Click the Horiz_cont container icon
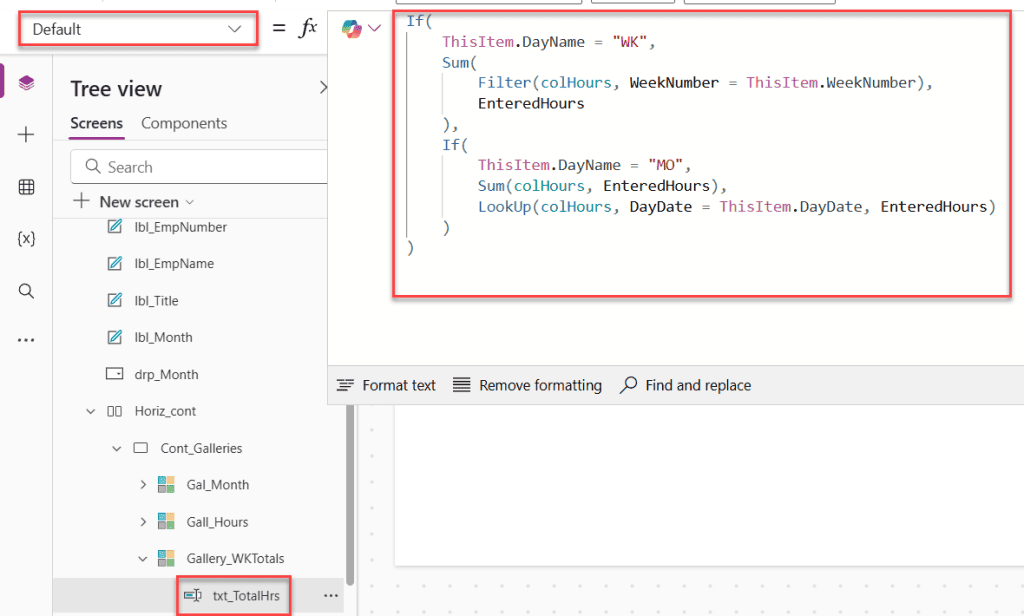This screenshot has width=1024, height=616. click(x=114, y=412)
